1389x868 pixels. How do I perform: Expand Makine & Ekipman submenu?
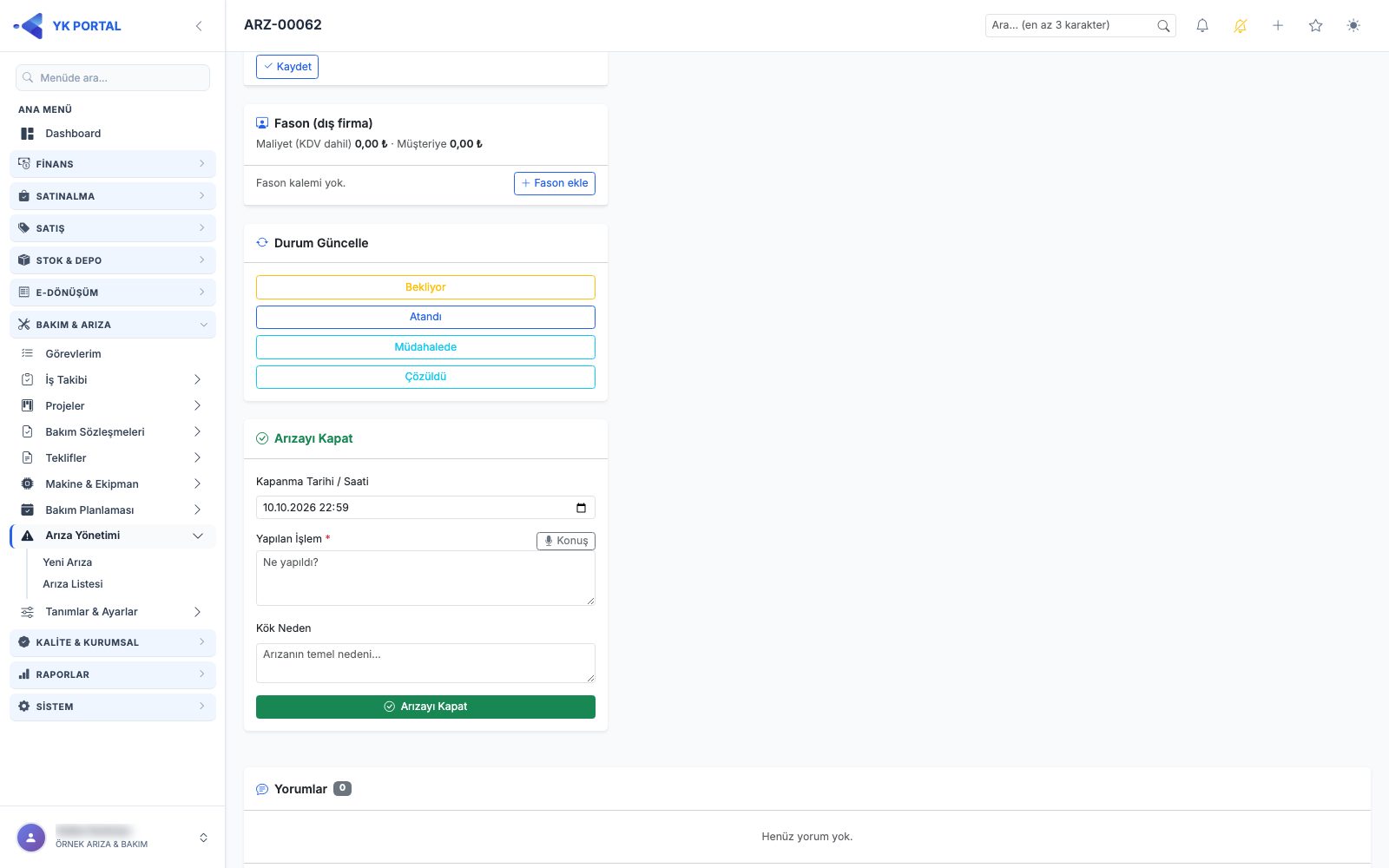[x=113, y=484]
